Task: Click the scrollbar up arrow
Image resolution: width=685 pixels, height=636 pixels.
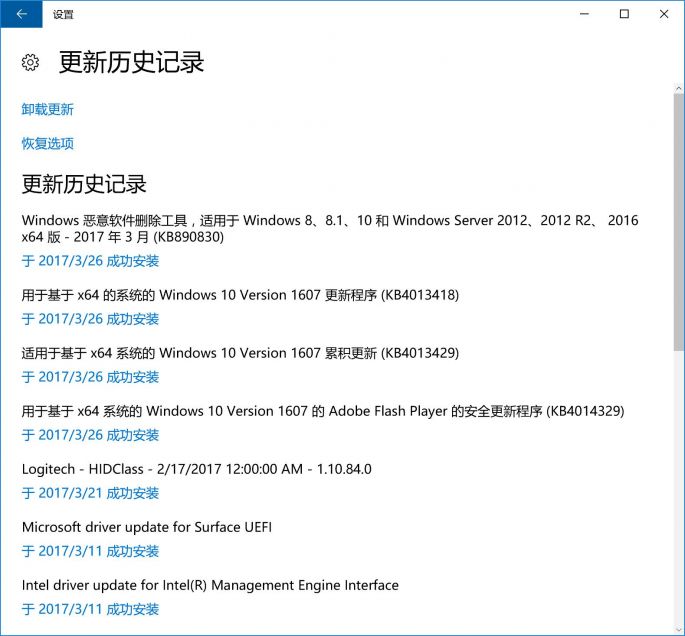Action: point(679,87)
